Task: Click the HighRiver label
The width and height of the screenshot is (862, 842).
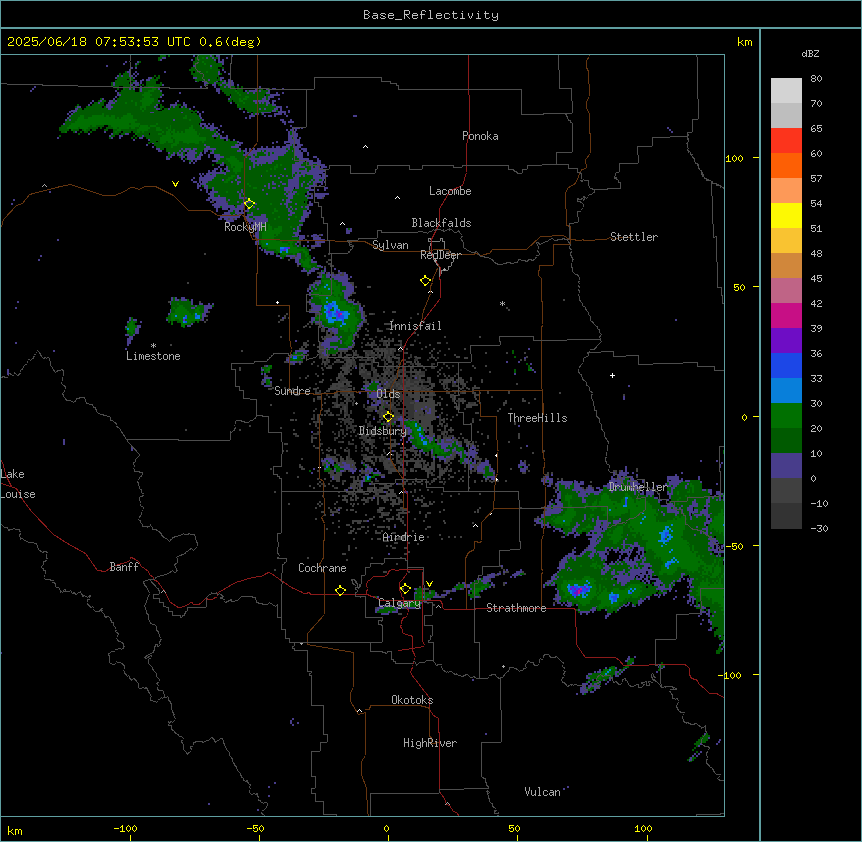Action: point(430,743)
